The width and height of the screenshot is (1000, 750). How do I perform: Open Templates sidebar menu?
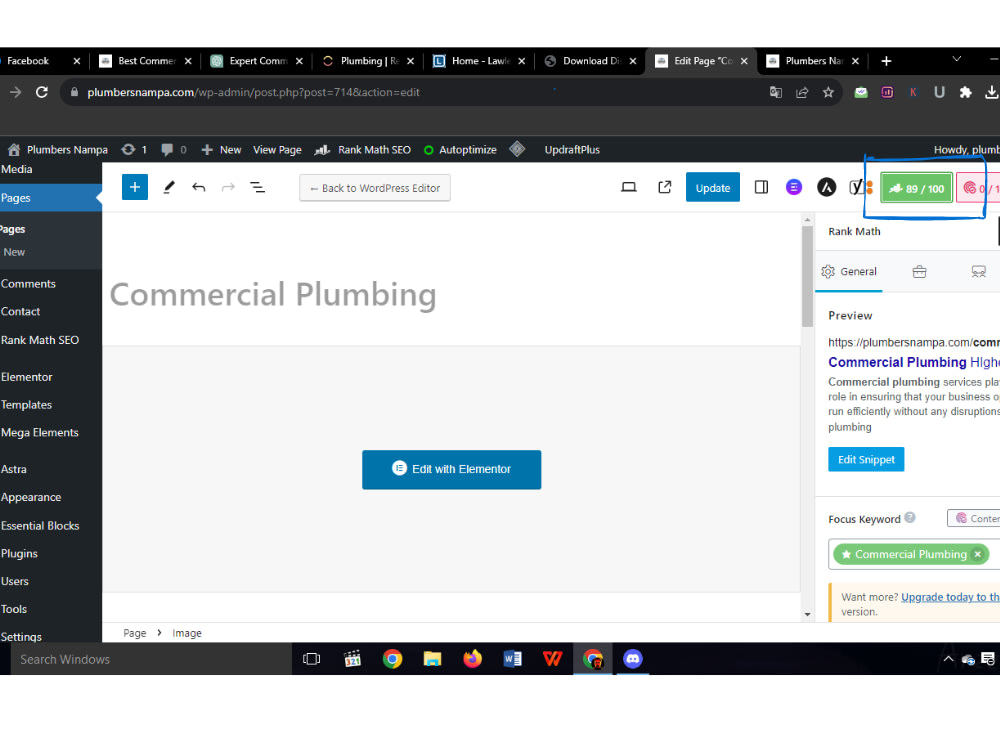pyautogui.click(x=26, y=405)
